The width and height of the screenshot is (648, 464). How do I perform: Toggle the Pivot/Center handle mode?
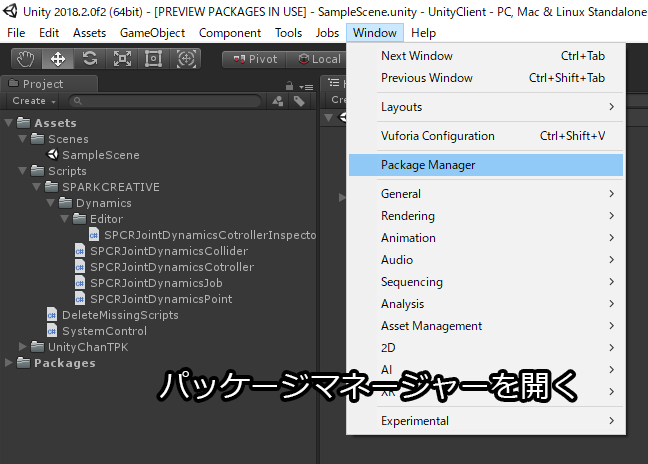(x=255, y=59)
